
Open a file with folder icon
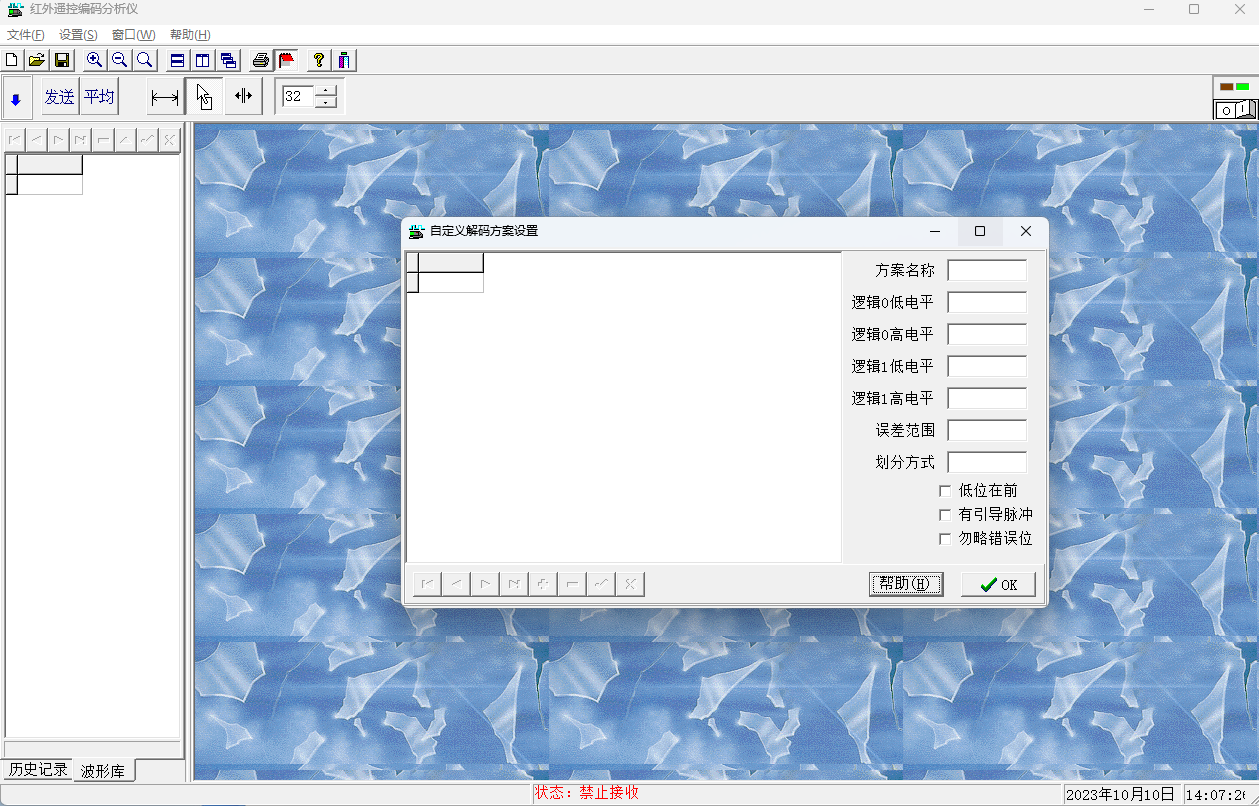[36, 60]
